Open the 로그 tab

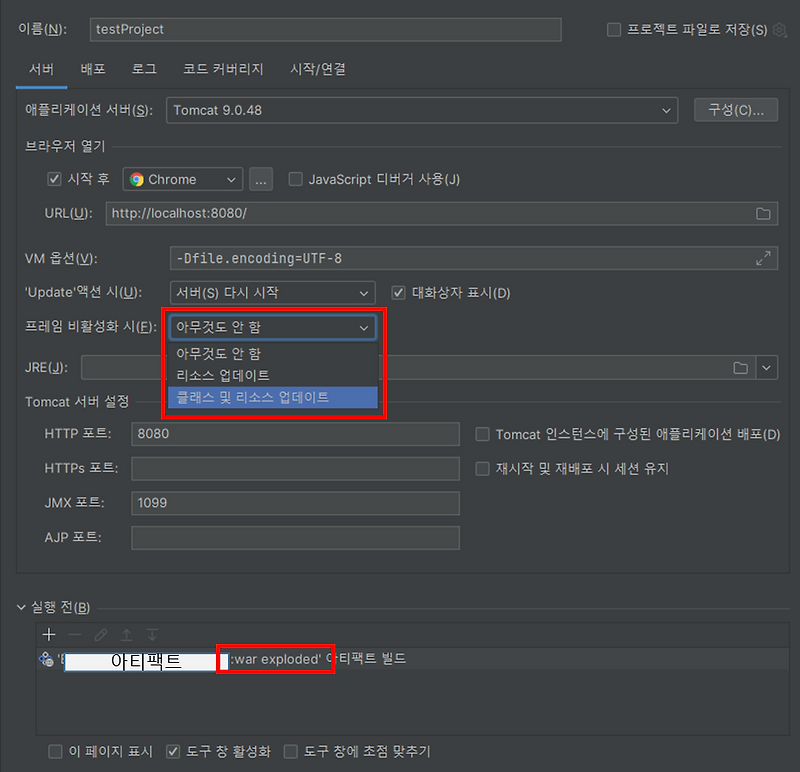pyautogui.click(x=143, y=68)
